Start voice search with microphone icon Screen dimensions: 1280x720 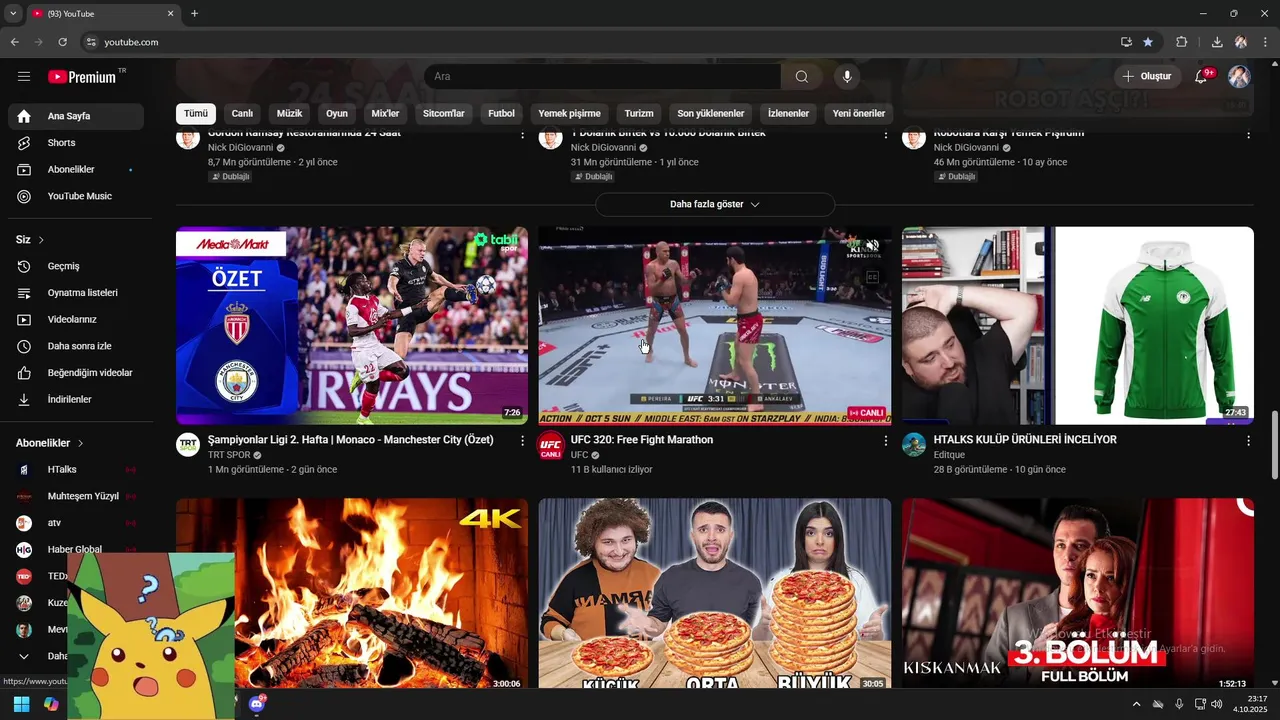[x=847, y=77]
